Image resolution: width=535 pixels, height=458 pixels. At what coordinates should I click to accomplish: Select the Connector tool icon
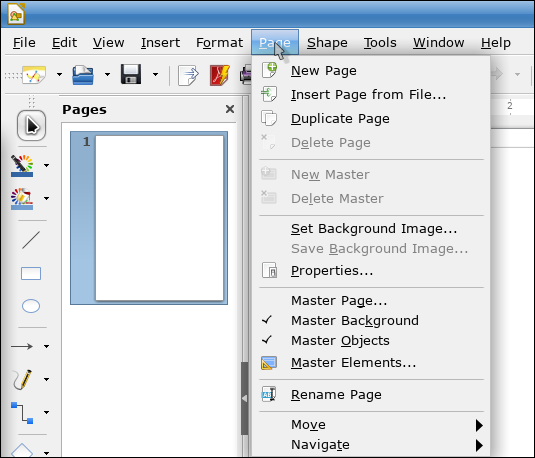click(22, 413)
